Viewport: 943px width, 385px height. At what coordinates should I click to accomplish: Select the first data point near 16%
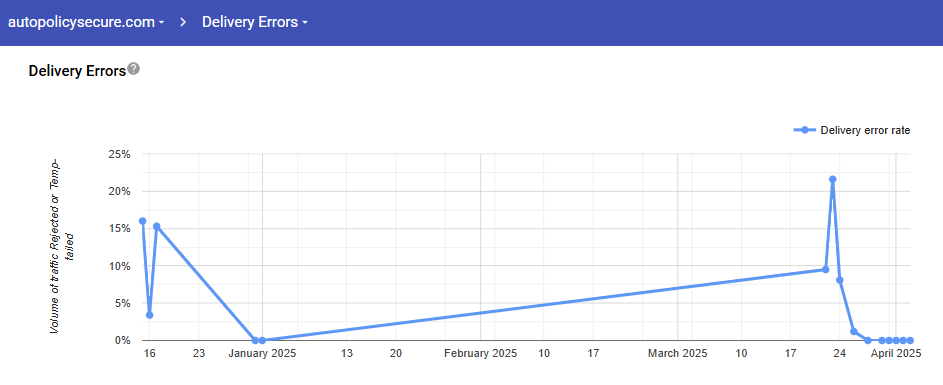click(x=143, y=221)
